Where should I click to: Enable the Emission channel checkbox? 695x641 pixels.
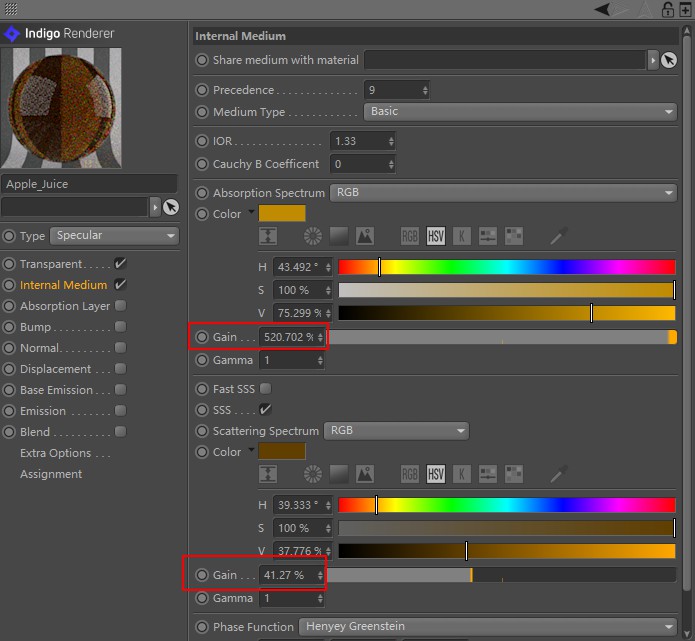point(120,411)
